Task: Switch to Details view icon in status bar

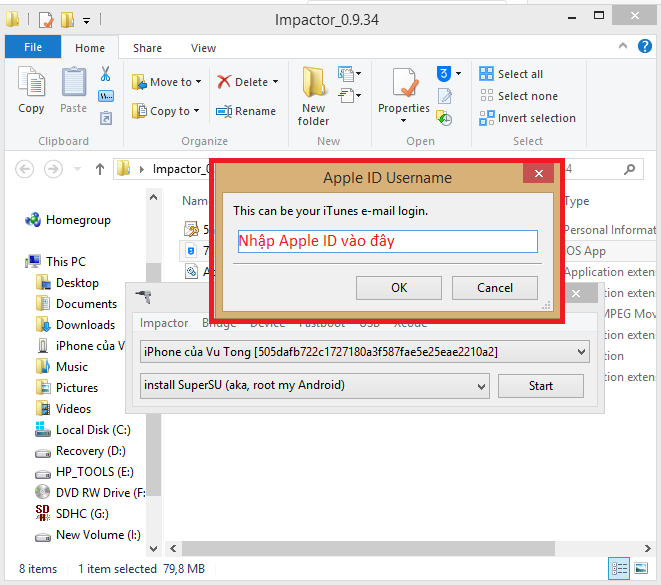Action: point(619,569)
